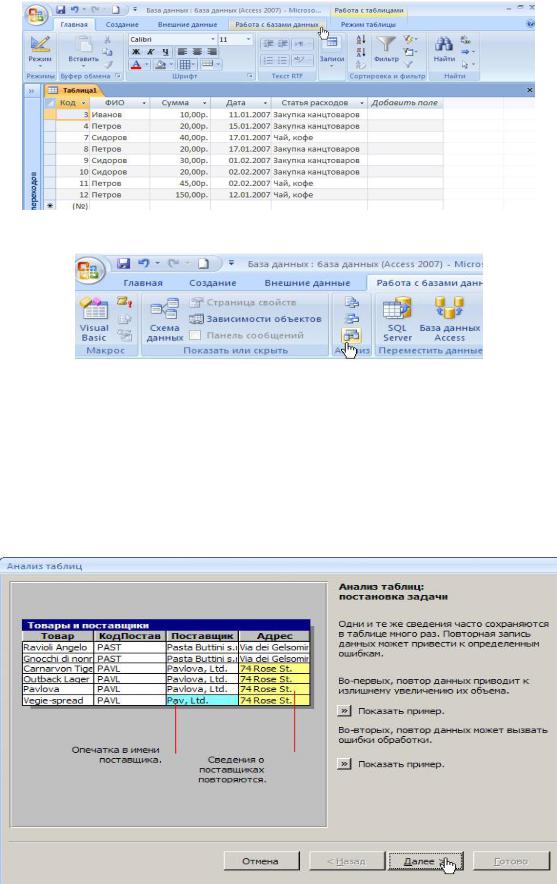Image resolution: width=557 pixels, height=884 pixels.
Task: Save using the middle screenshot's floppy icon
Action: [x=123, y=263]
